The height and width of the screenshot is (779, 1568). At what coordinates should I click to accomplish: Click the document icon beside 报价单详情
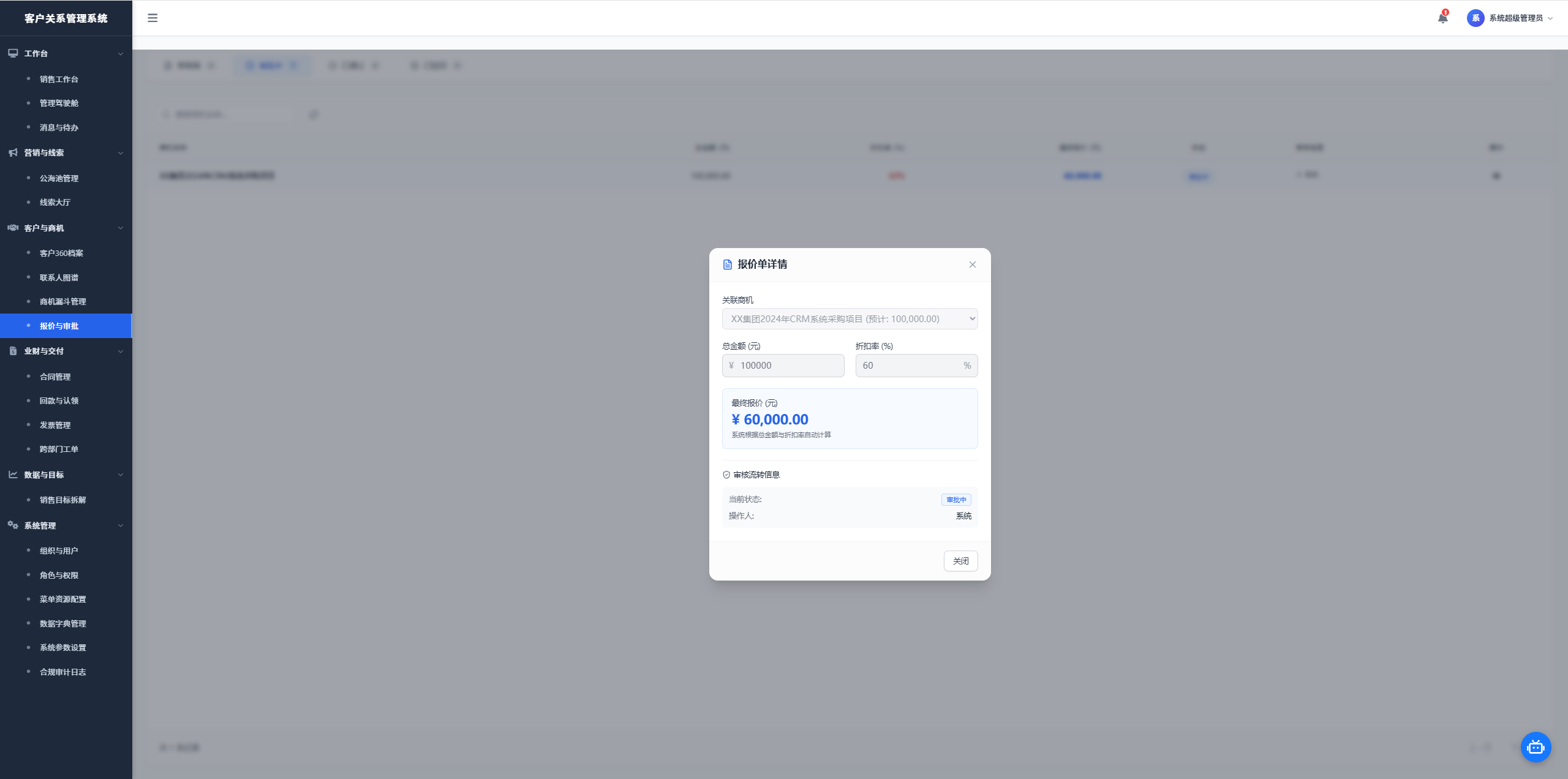728,265
